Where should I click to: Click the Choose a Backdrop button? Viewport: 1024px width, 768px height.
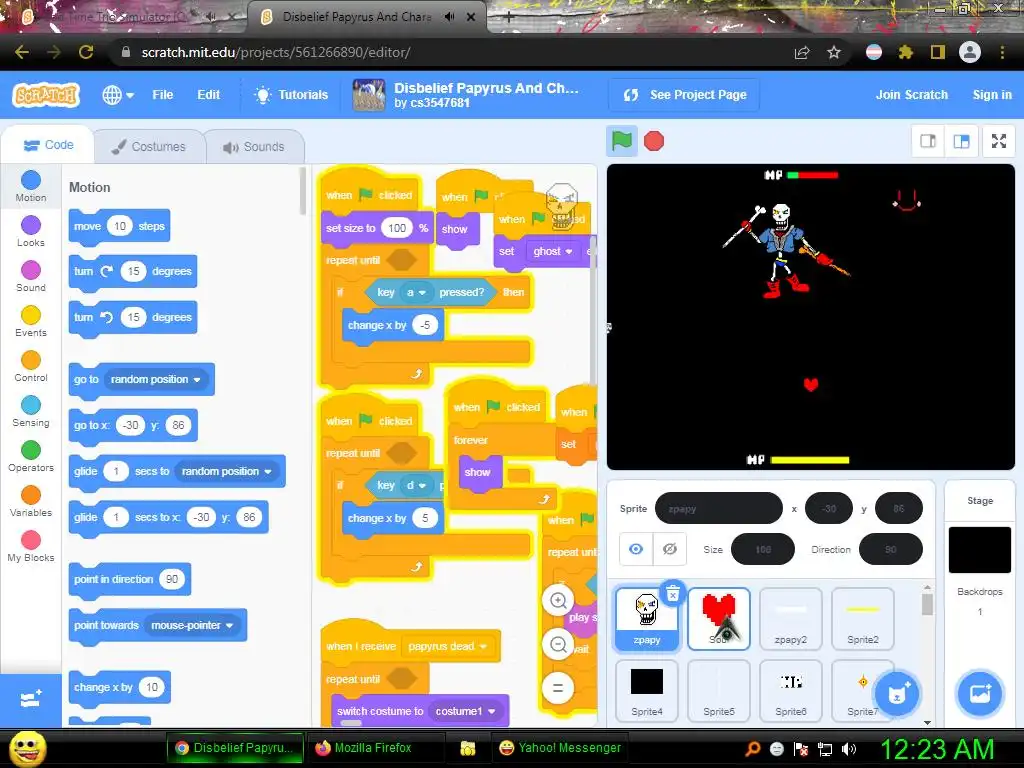pos(980,694)
